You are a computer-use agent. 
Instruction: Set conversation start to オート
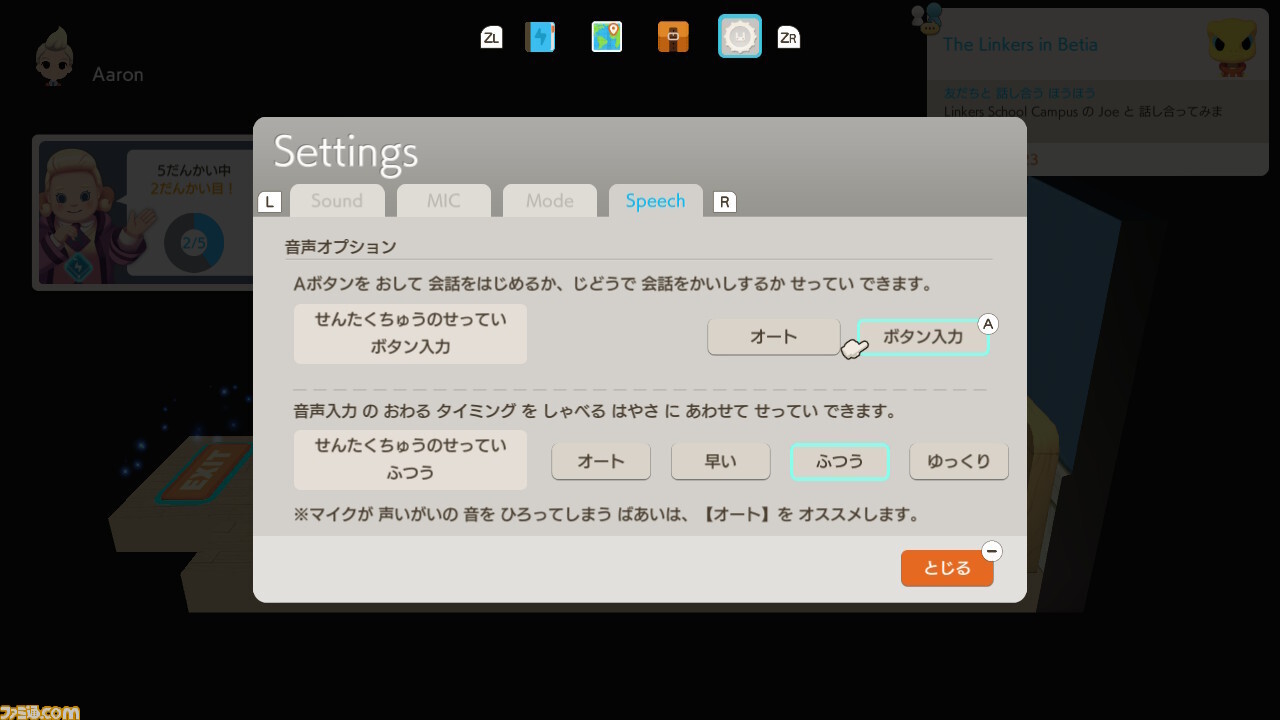click(774, 337)
